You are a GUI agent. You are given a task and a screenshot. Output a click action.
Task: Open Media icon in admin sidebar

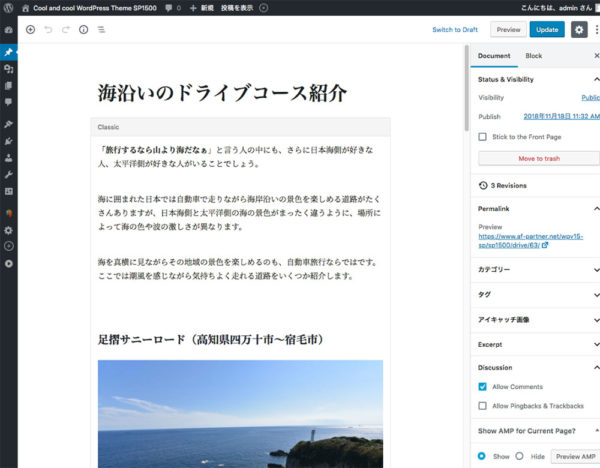[x=8, y=69]
